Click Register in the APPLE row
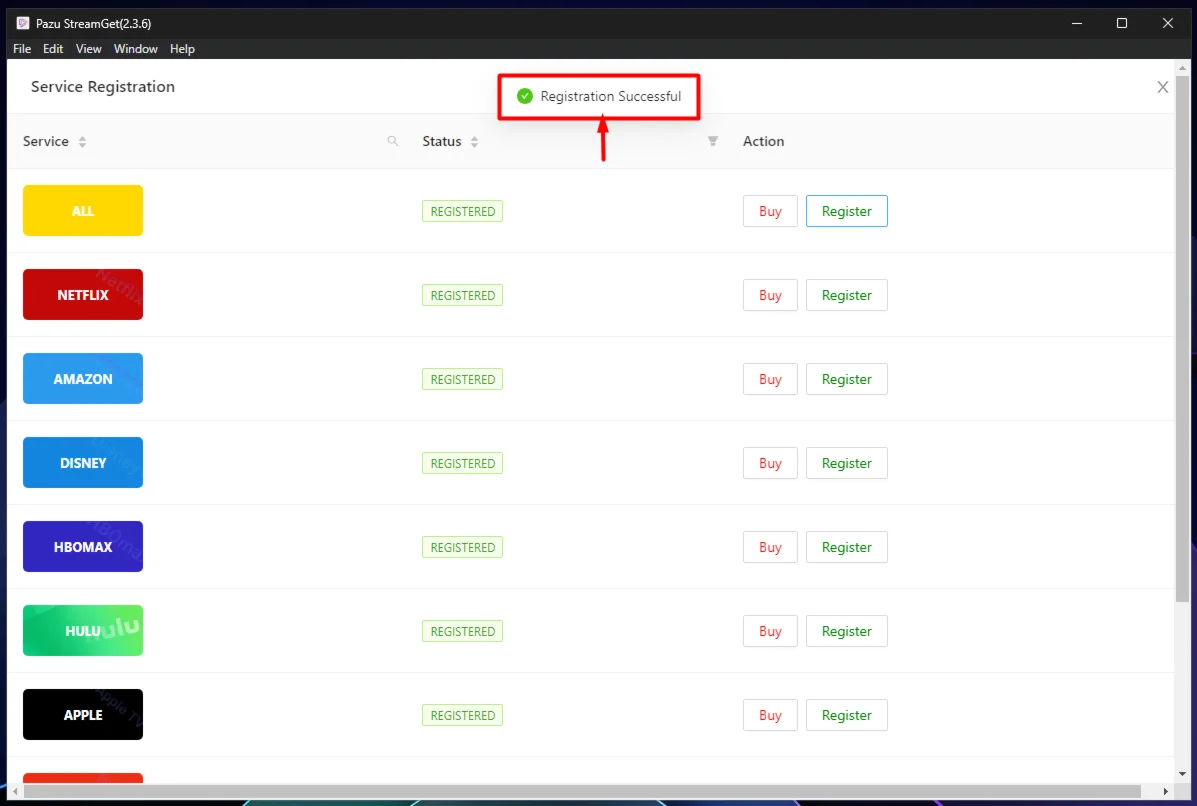 [847, 715]
